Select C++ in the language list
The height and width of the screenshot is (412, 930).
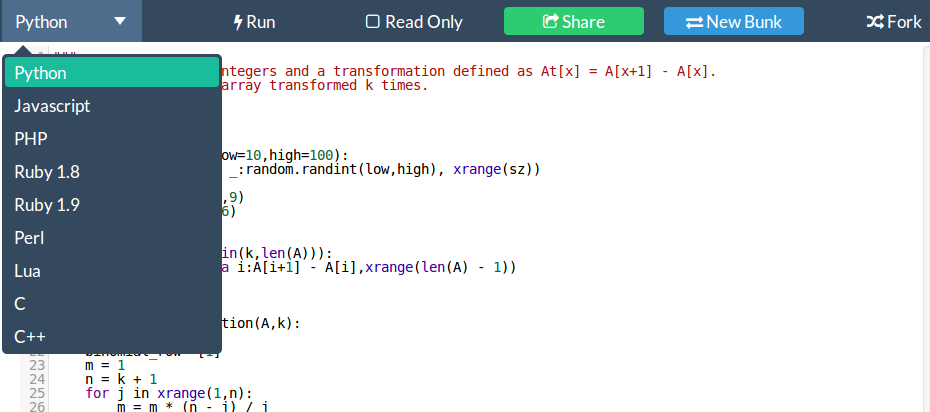click(112, 337)
